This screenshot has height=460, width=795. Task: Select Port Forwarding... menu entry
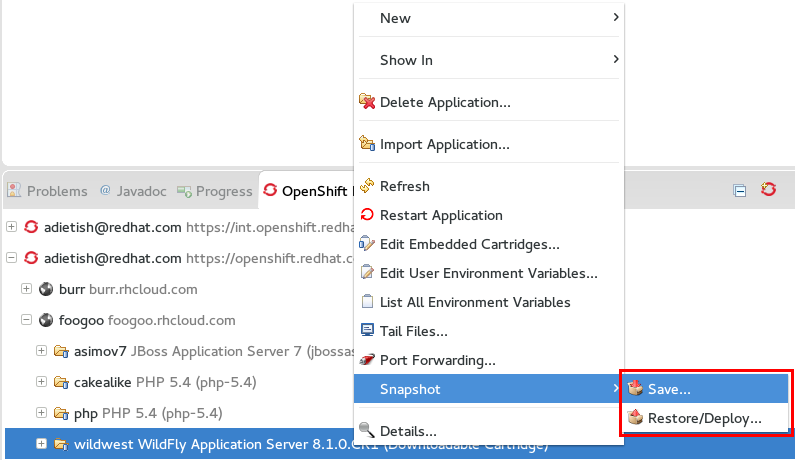[x=489, y=360]
